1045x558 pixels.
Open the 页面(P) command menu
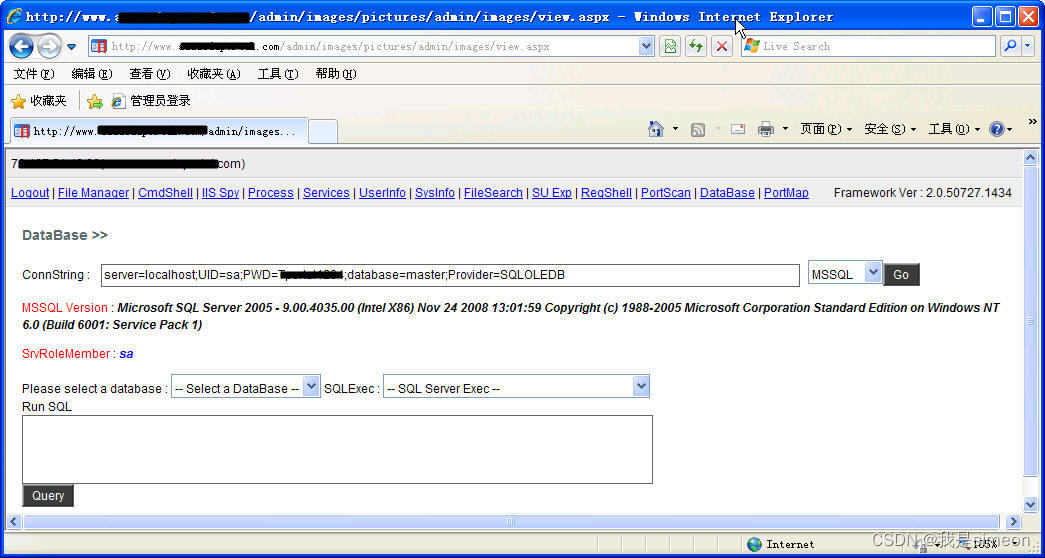(x=826, y=129)
